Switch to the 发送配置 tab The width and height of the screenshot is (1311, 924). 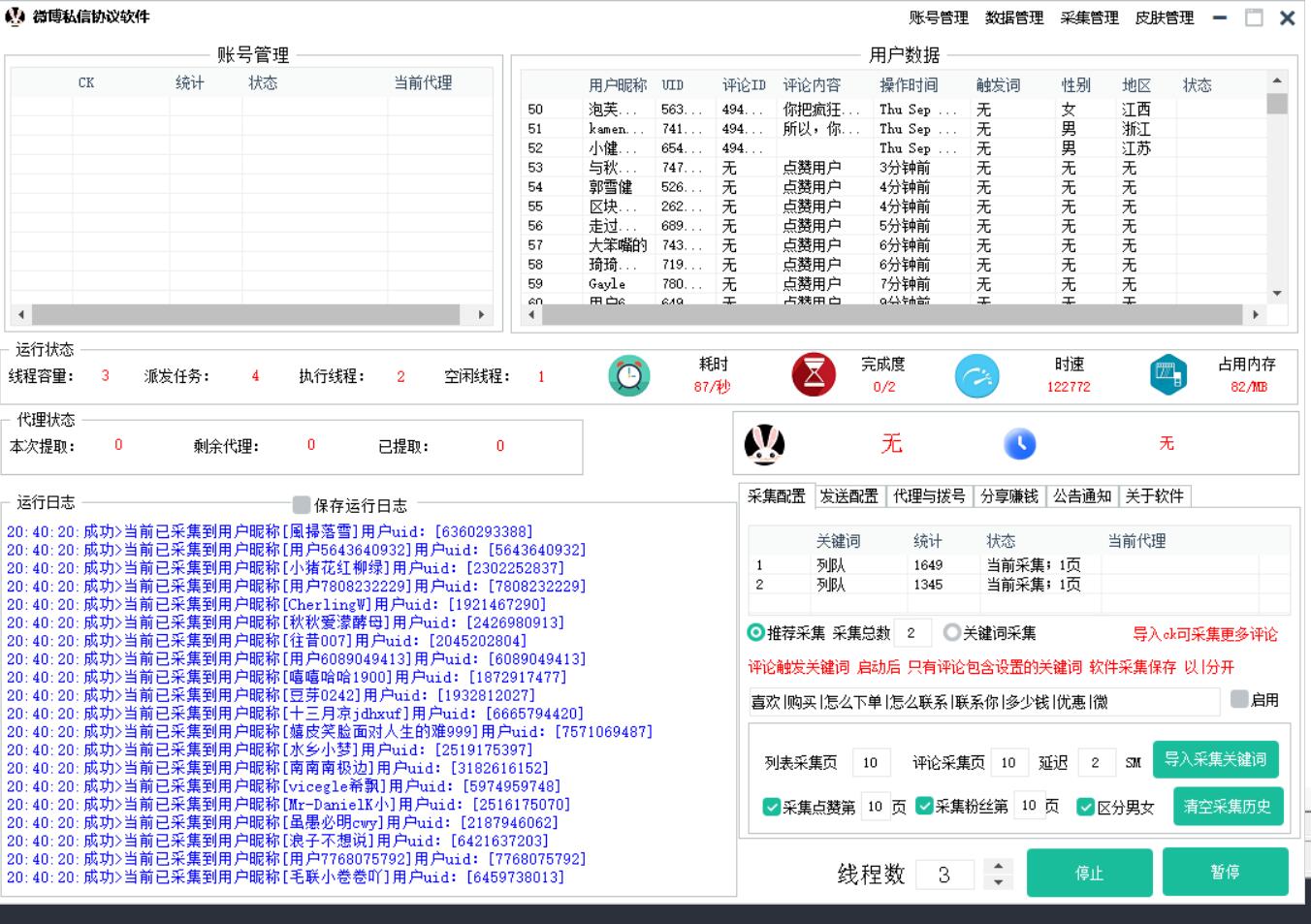click(x=848, y=496)
